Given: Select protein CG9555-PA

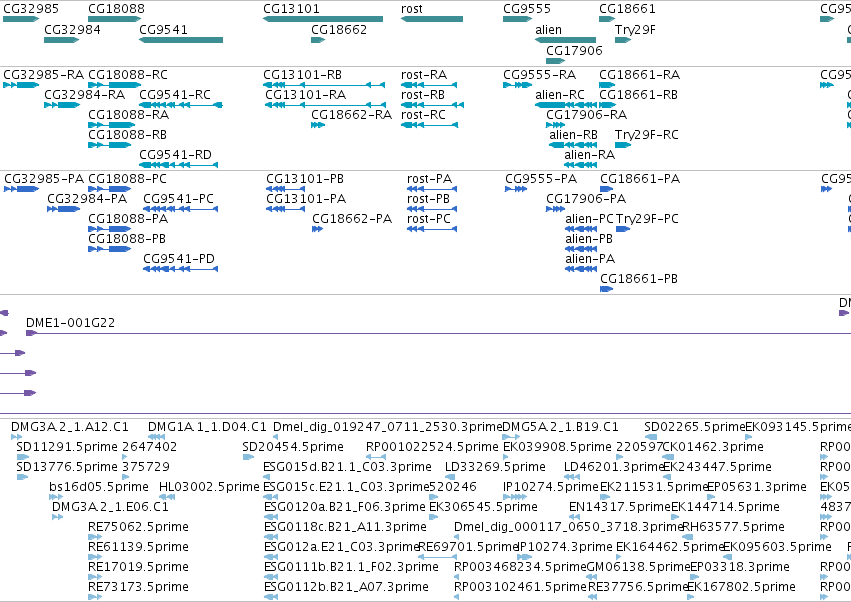Looking at the screenshot, I should coord(541,179).
